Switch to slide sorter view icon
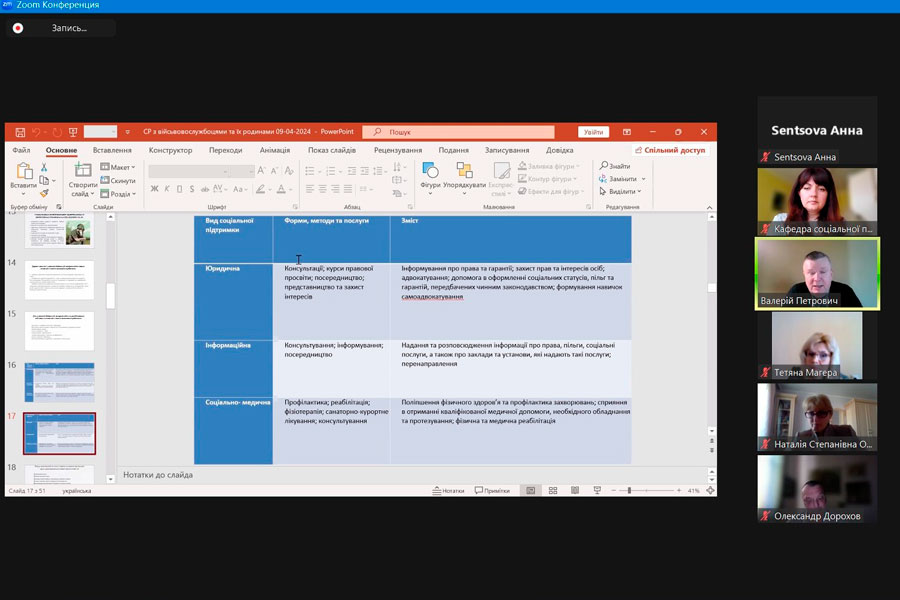Screen dimensions: 900x600 (552, 491)
